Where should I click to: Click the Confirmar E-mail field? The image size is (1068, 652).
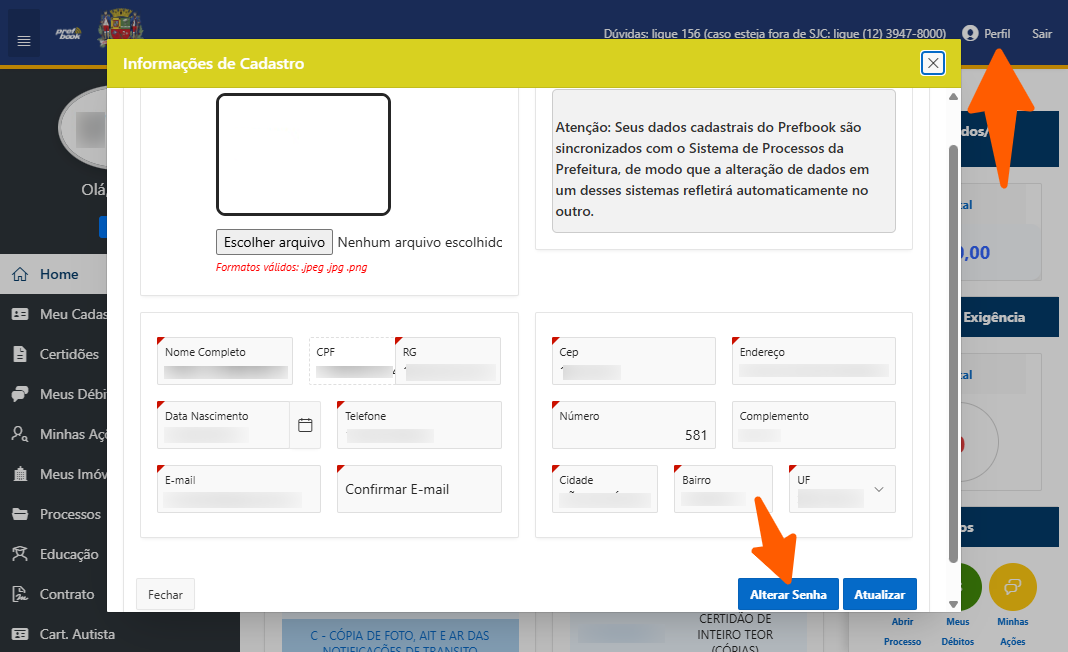point(418,489)
